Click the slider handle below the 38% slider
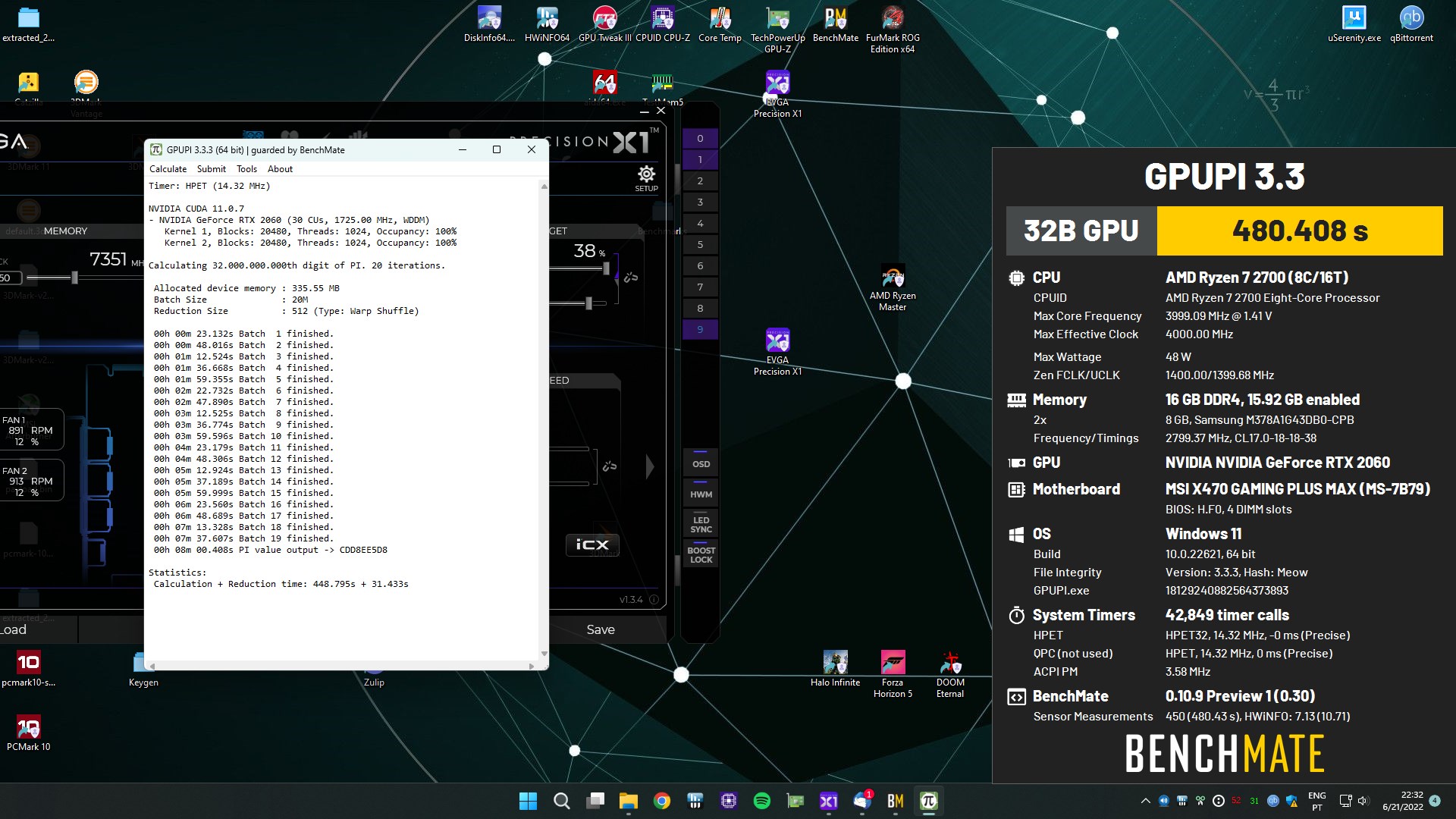This screenshot has height=819, width=1456. tap(588, 303)
